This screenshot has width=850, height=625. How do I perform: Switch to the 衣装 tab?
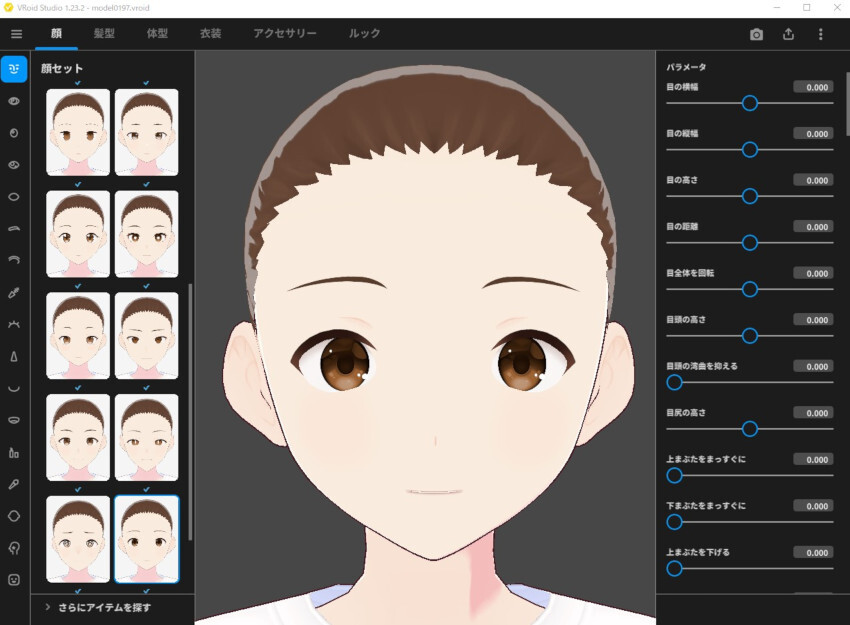click(x=210, y=34)
